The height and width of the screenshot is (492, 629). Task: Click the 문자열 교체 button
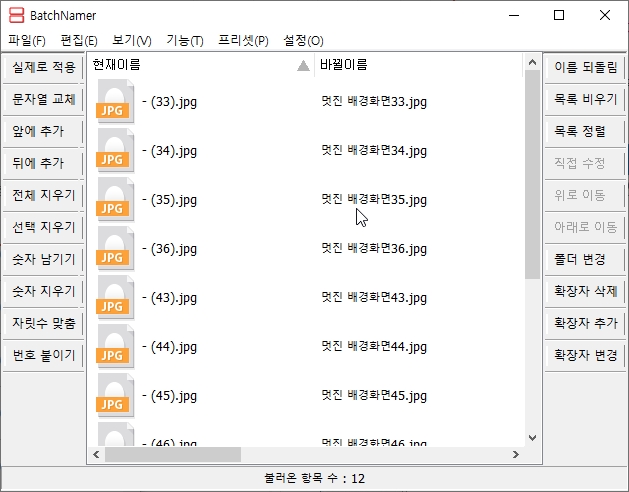[43, 99]
